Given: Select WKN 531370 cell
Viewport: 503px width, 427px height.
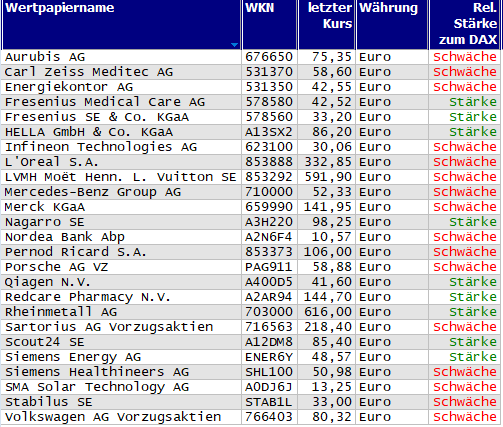Looking at the screenshot, I should click(269, 72).
